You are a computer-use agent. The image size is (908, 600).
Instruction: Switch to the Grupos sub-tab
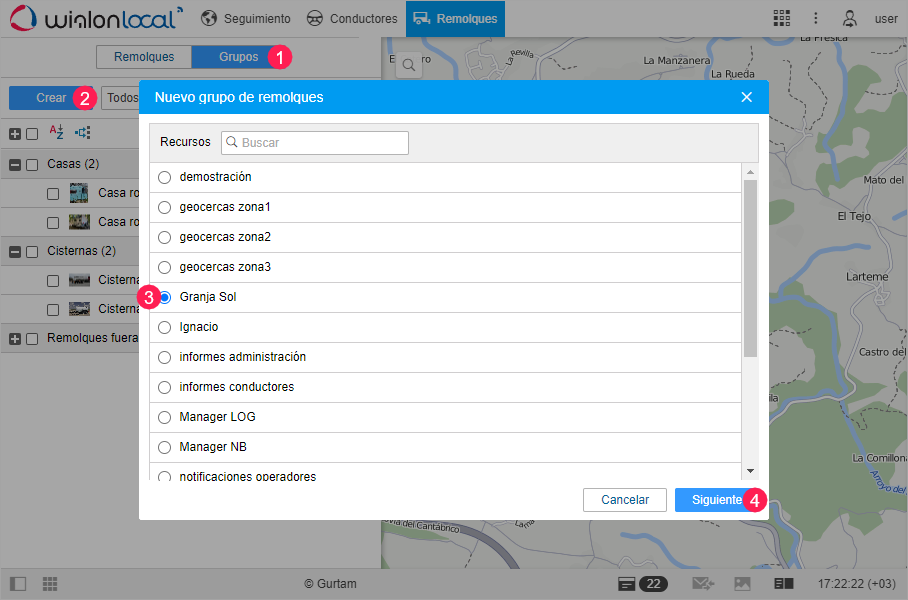(x=239, y=57)
